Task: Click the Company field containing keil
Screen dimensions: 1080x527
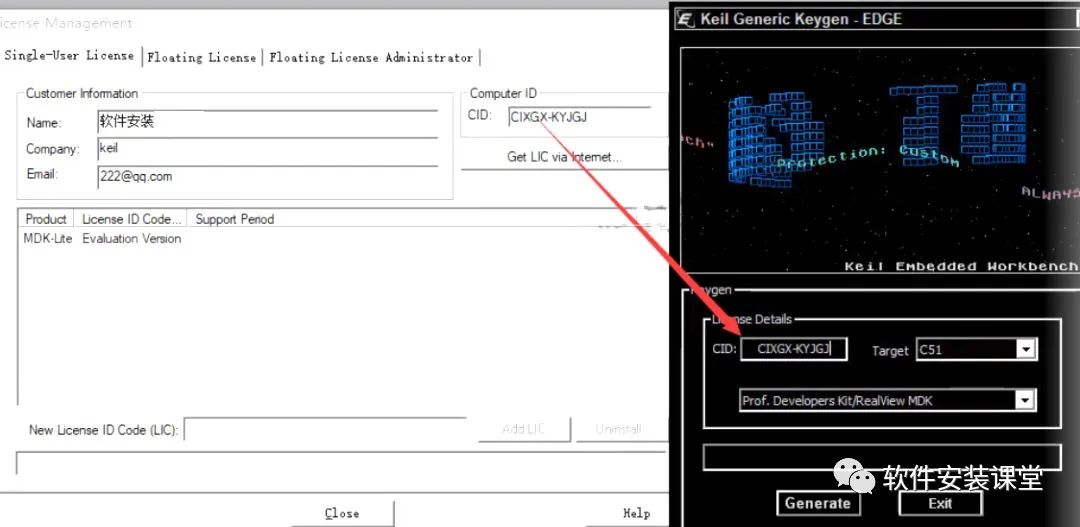Action: point(268,149)
